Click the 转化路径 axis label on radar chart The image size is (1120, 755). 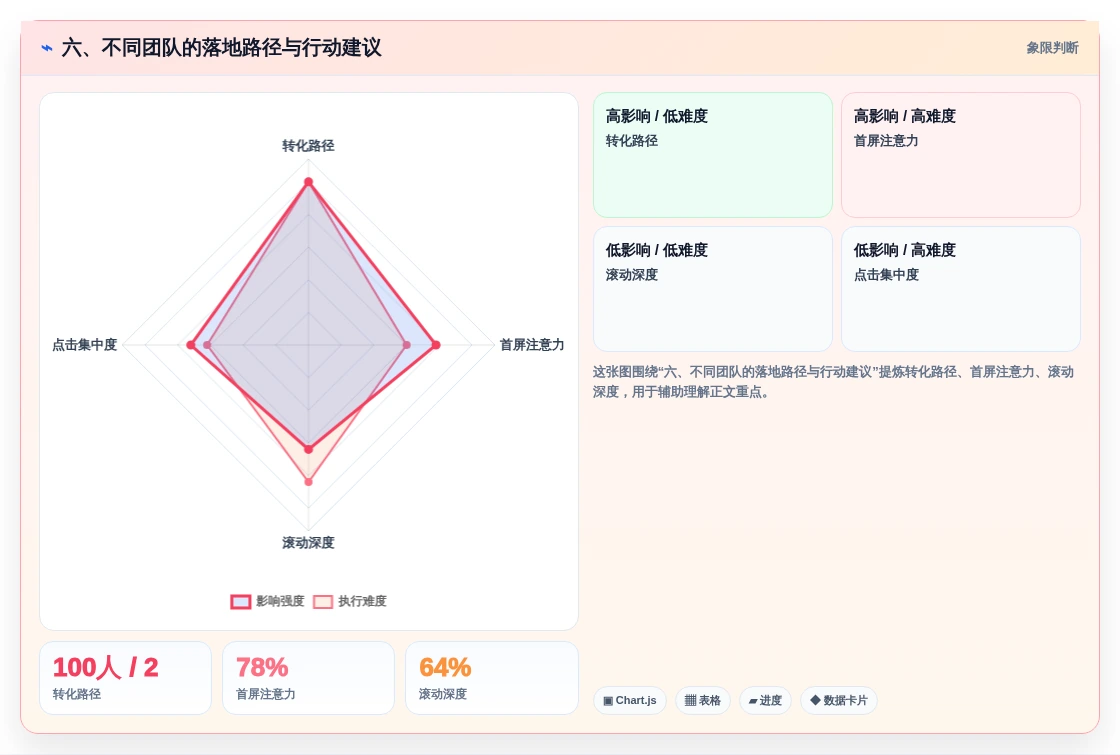(308, 146)
